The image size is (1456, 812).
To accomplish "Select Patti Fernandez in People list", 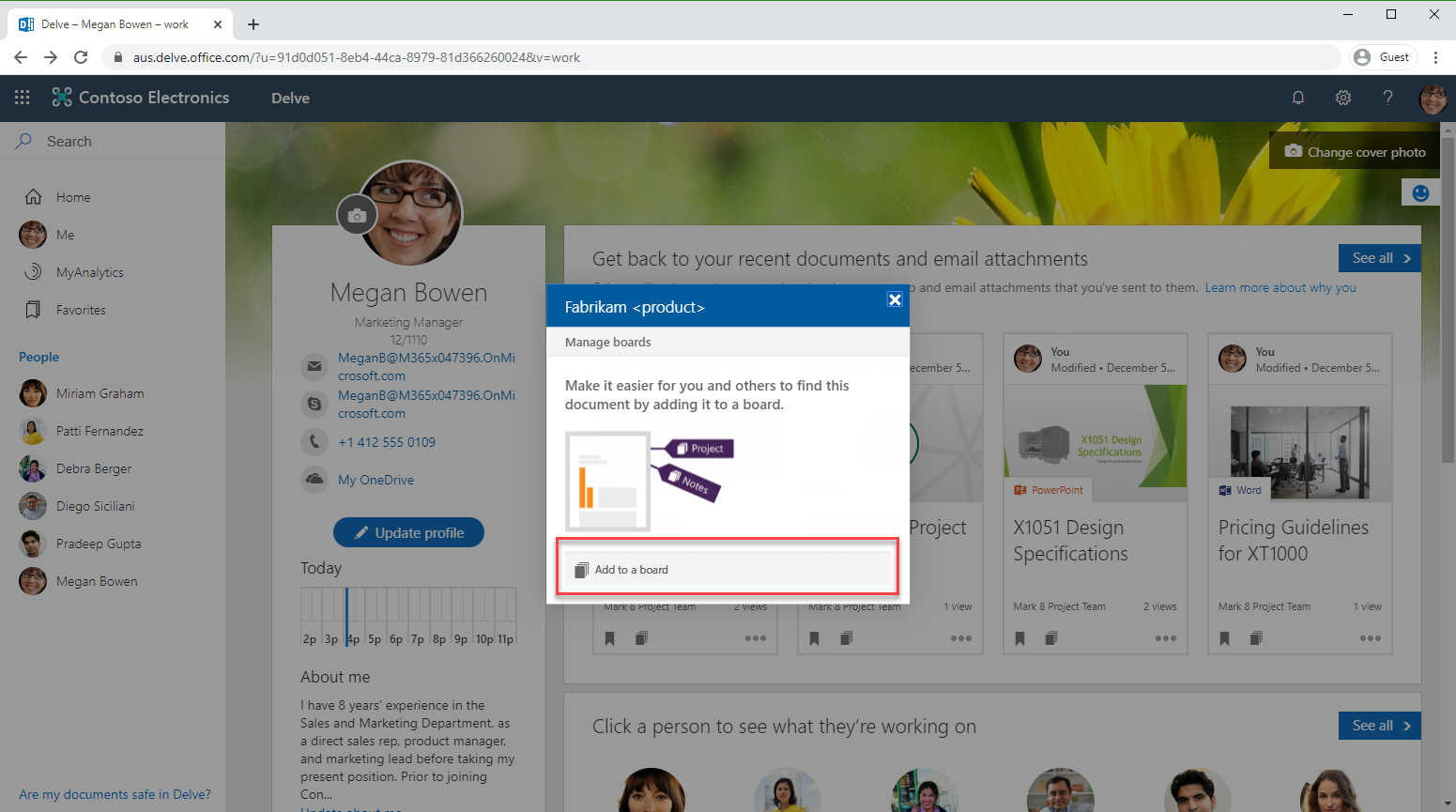I will pyautogui.click(x=100, y=431).
